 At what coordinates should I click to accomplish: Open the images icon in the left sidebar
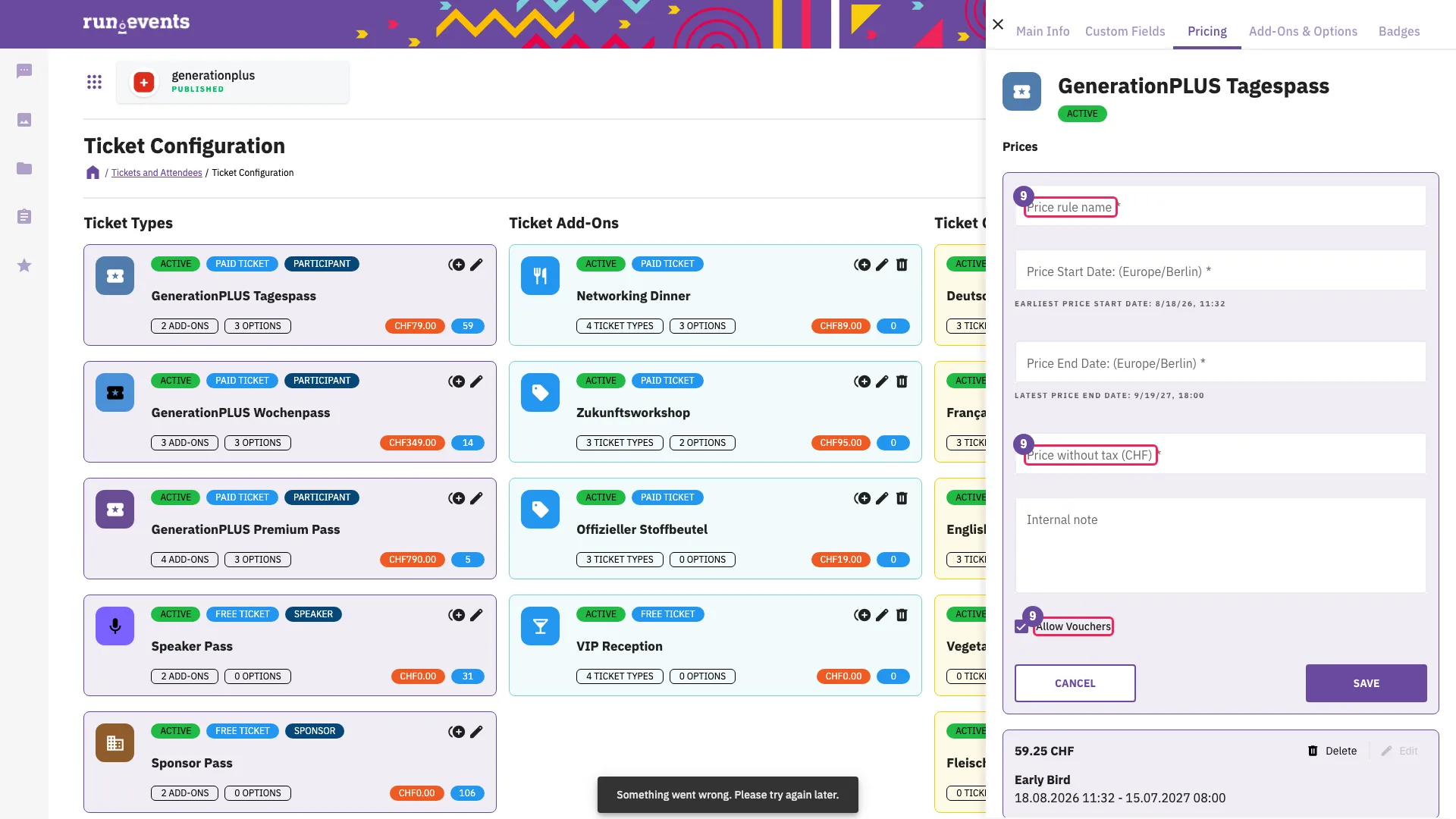click(24, 120)
